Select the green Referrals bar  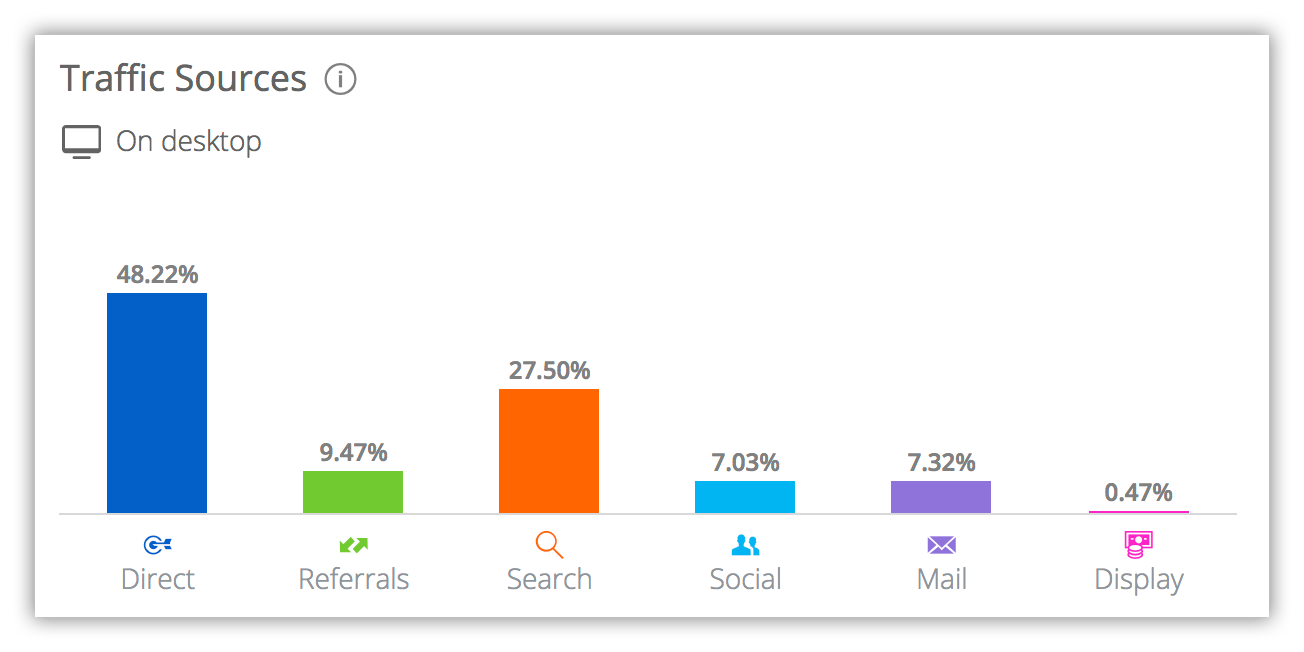point(353,492)
